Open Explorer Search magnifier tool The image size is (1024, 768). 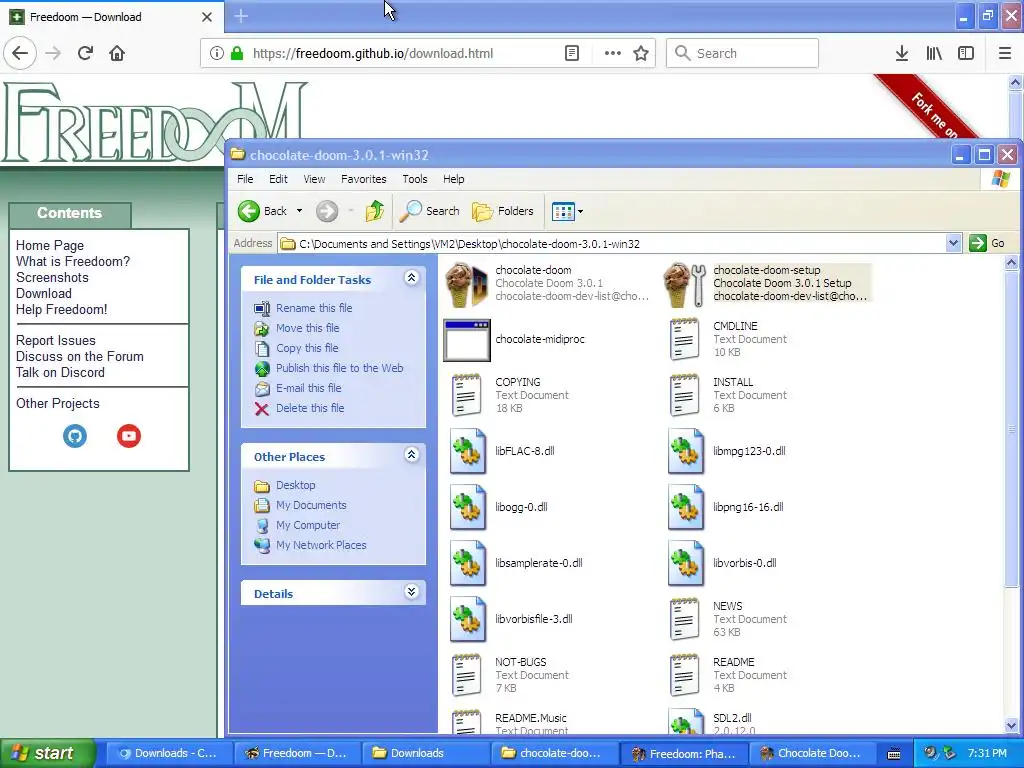[x=429, y=211]
